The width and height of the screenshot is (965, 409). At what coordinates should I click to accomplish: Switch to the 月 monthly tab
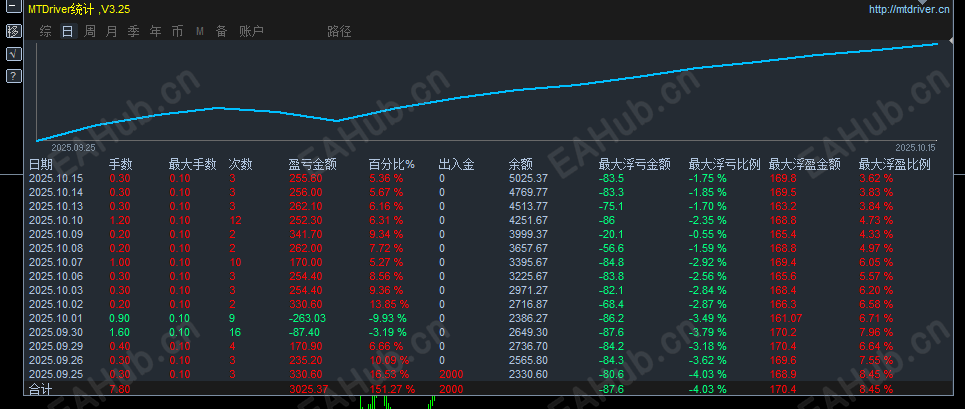(111, 31)
